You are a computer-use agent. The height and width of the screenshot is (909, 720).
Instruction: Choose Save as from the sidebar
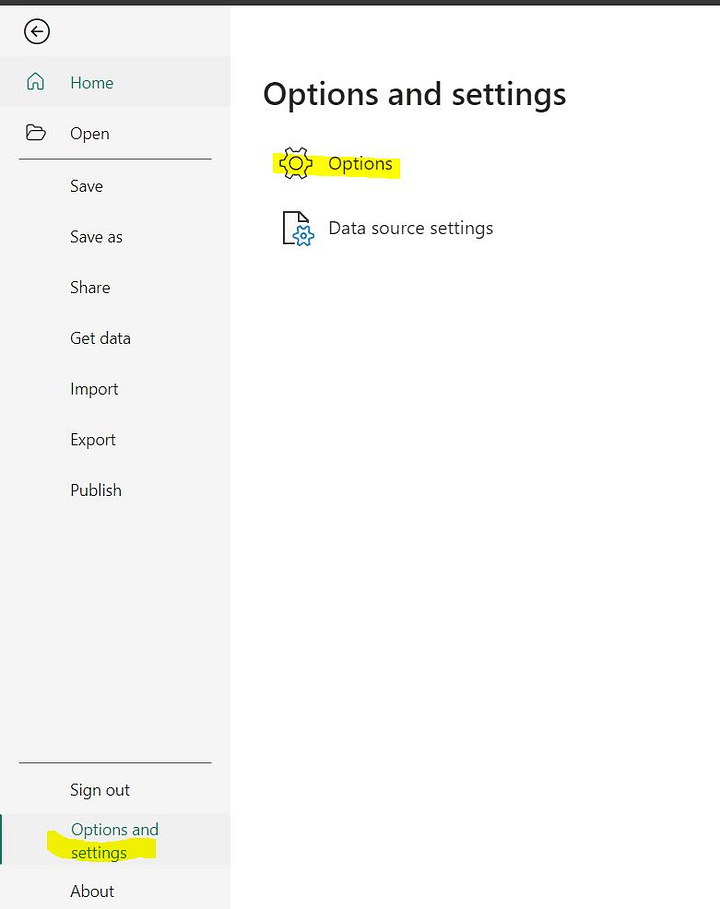(115, 237)
